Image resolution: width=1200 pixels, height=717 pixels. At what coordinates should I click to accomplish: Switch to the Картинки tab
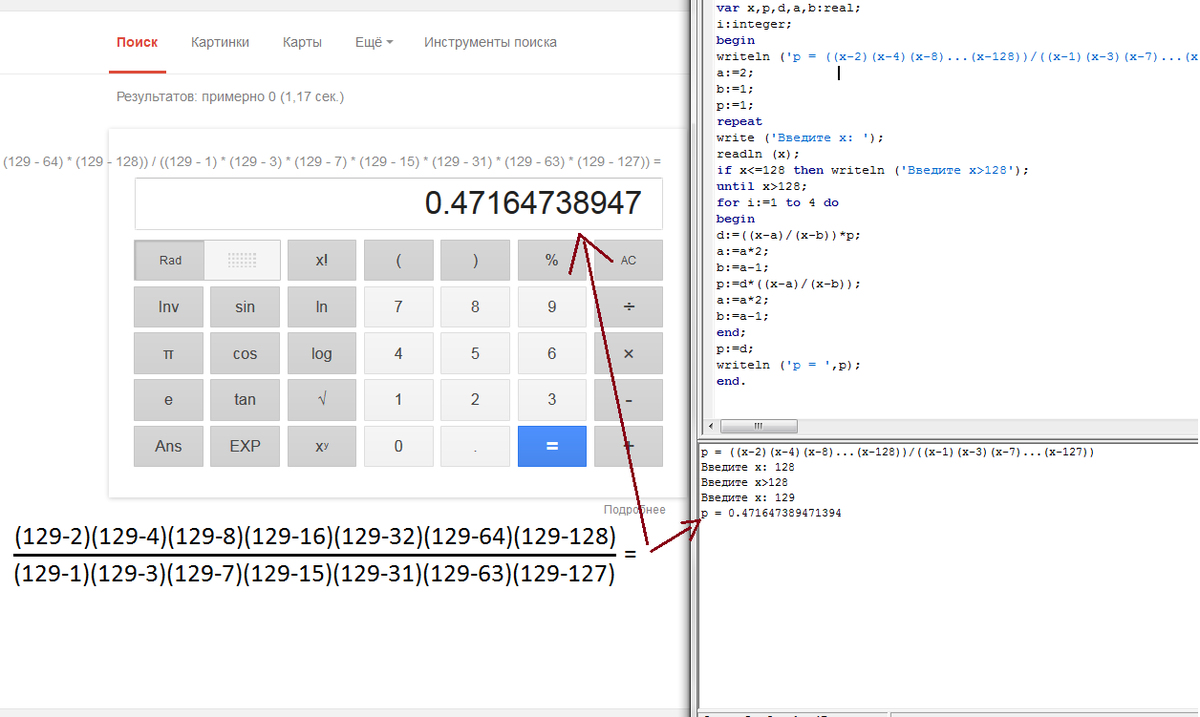pos(220,43)
